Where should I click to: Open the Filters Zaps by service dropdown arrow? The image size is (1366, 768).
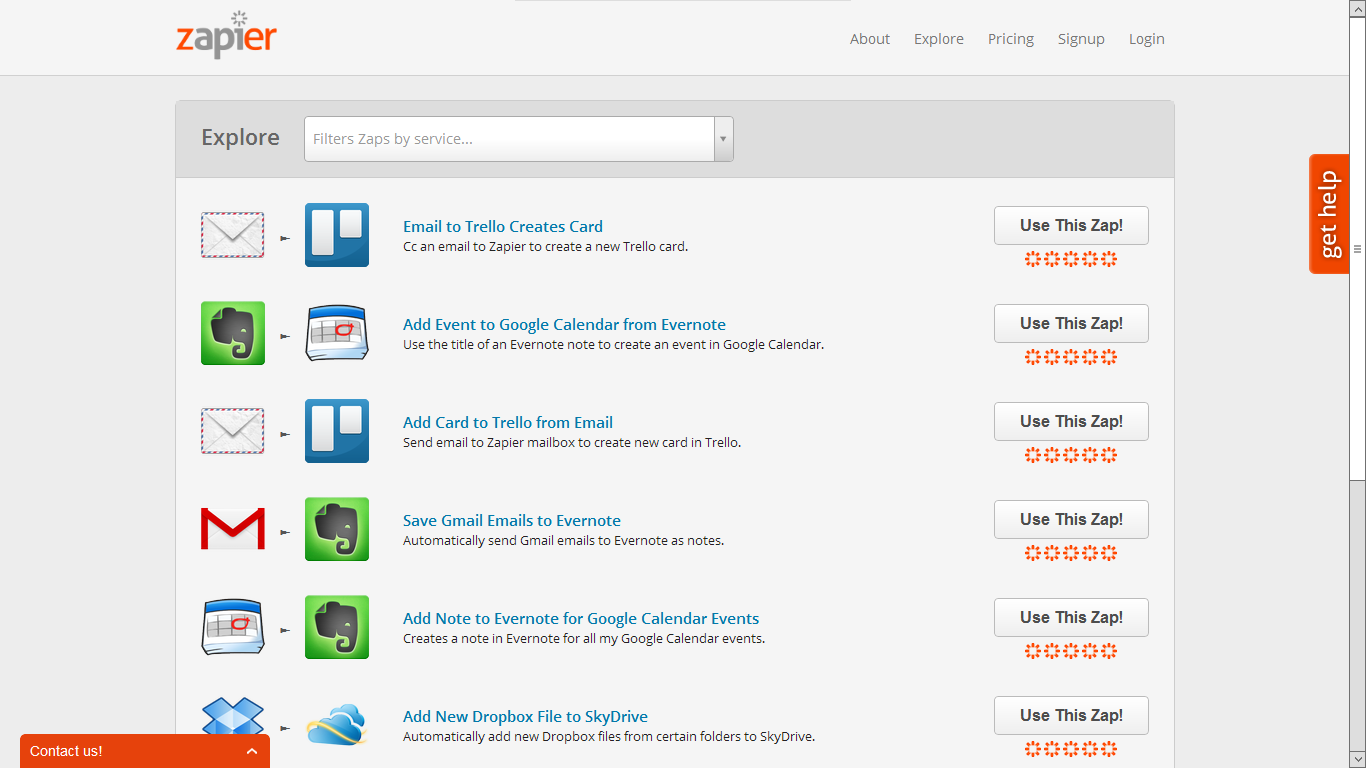point(723,139)
